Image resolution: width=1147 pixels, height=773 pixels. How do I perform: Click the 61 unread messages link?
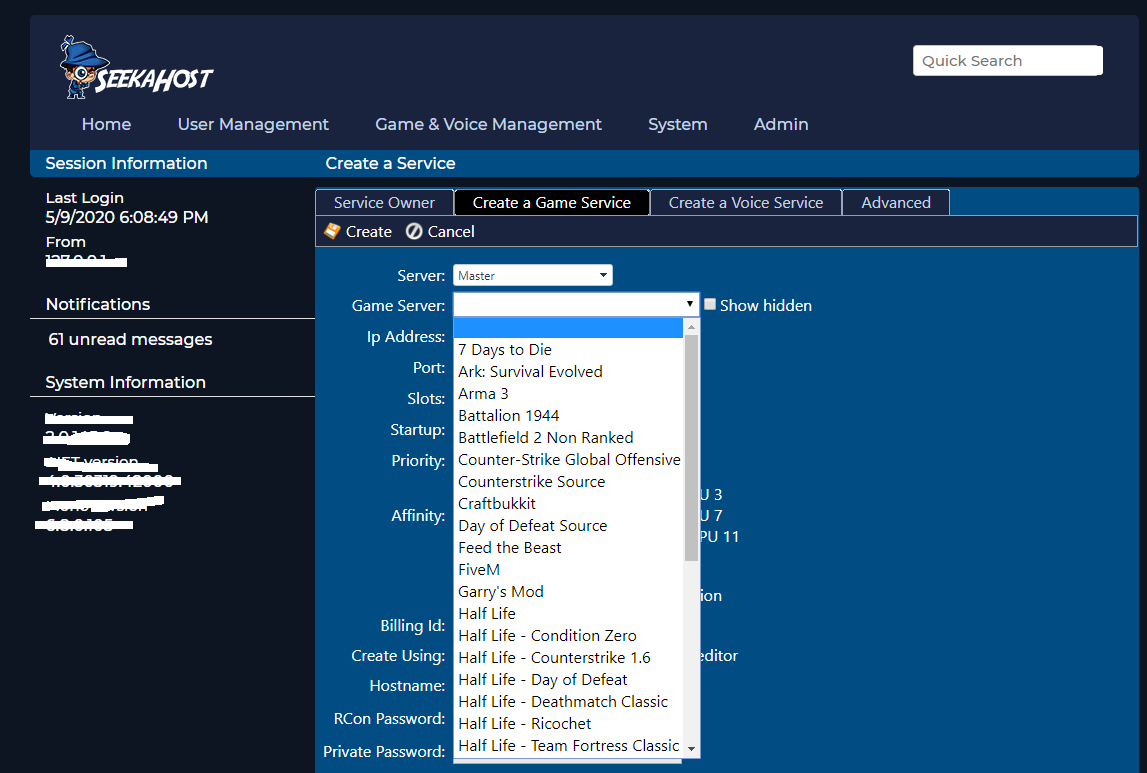pos(130,339)
